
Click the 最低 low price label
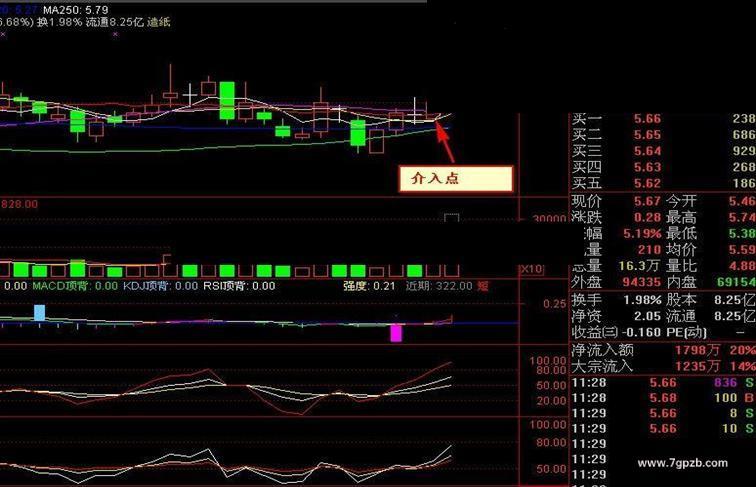pos(681,234)
